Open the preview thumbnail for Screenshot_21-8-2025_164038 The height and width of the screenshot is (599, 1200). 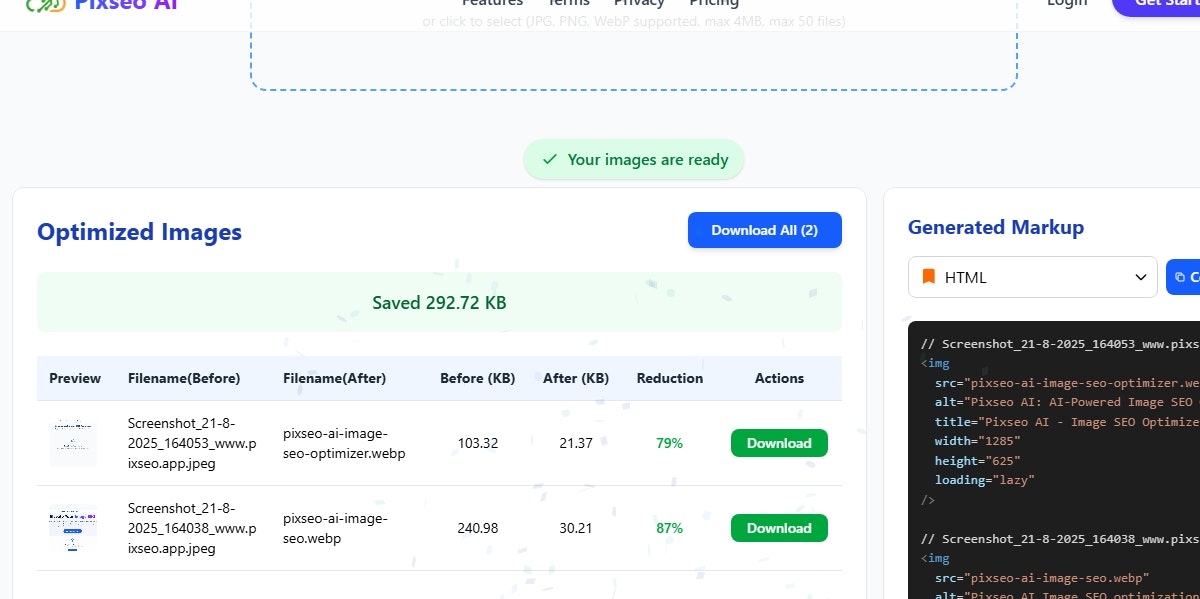pos(73,528)
